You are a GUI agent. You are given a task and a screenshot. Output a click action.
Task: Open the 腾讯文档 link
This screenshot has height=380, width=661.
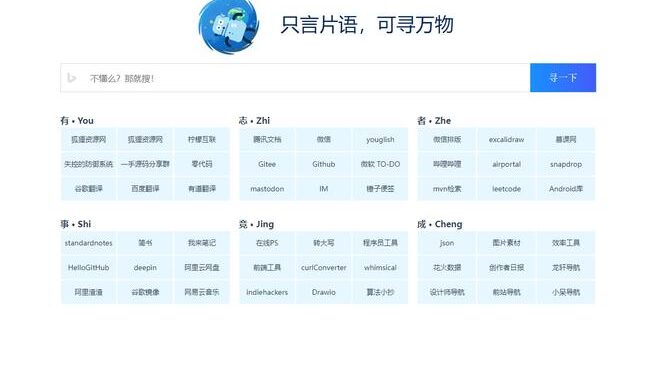coord(267,140)
